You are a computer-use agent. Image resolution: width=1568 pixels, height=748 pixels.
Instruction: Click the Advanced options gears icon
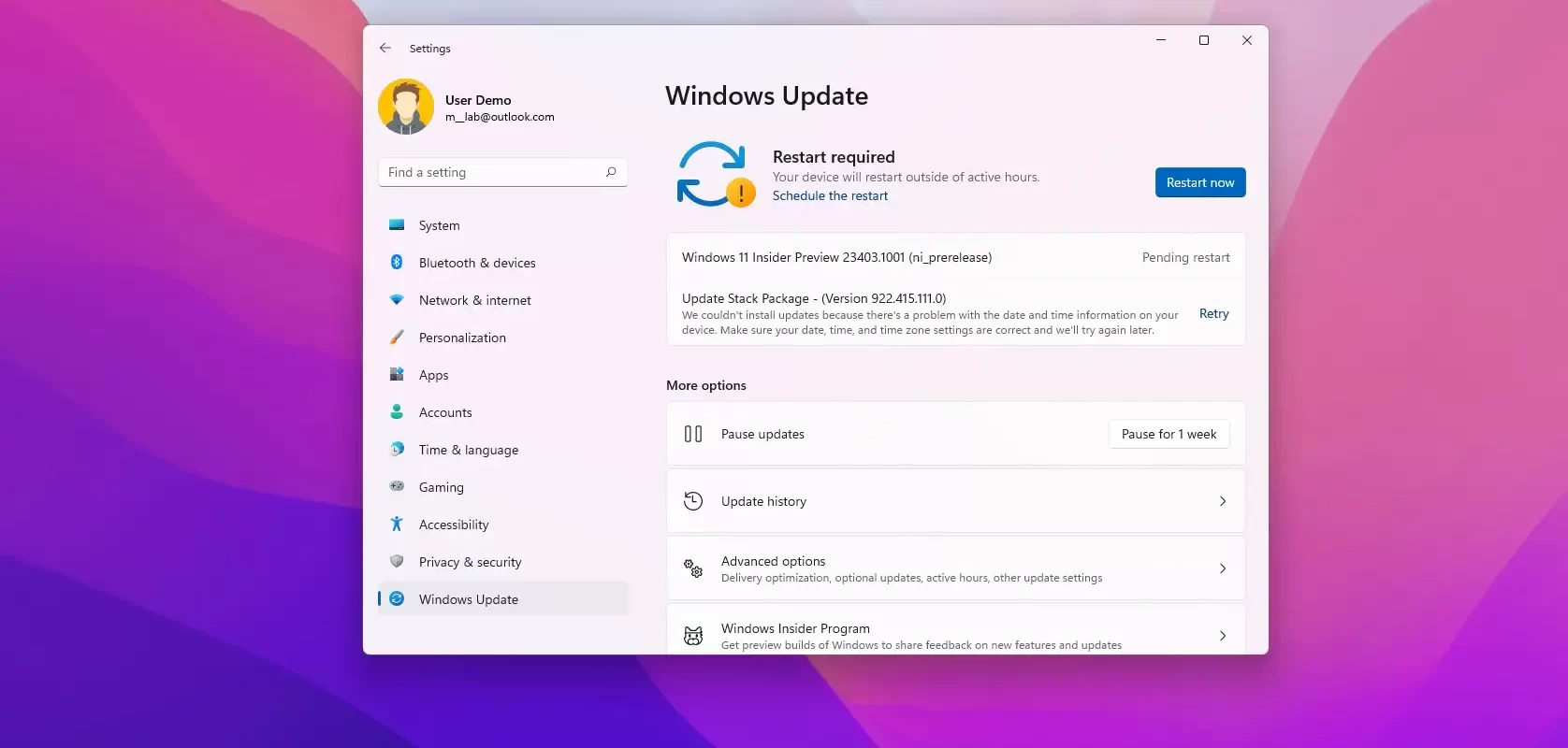tap(693, 568)
